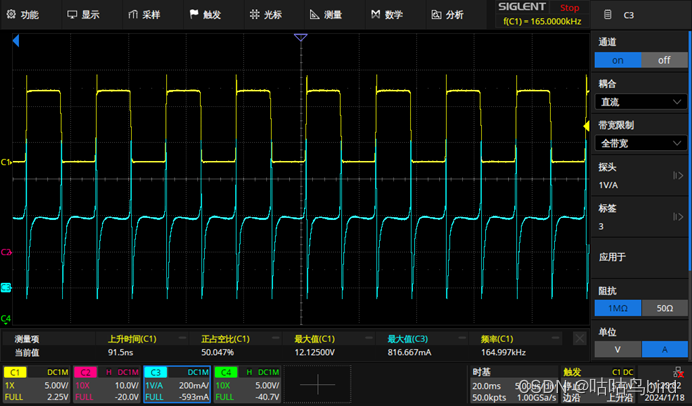
Task: Click the 816.667mA maximum value
Action: coord(409,352)
